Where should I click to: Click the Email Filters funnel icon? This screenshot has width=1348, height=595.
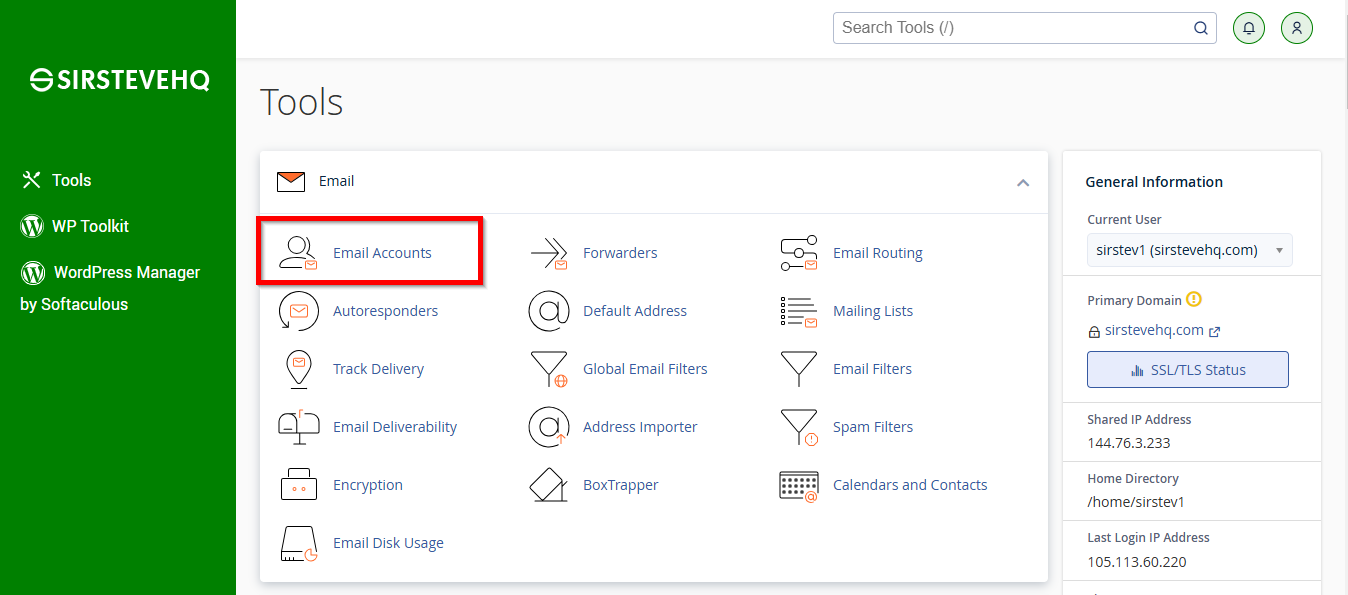[798, 369]
